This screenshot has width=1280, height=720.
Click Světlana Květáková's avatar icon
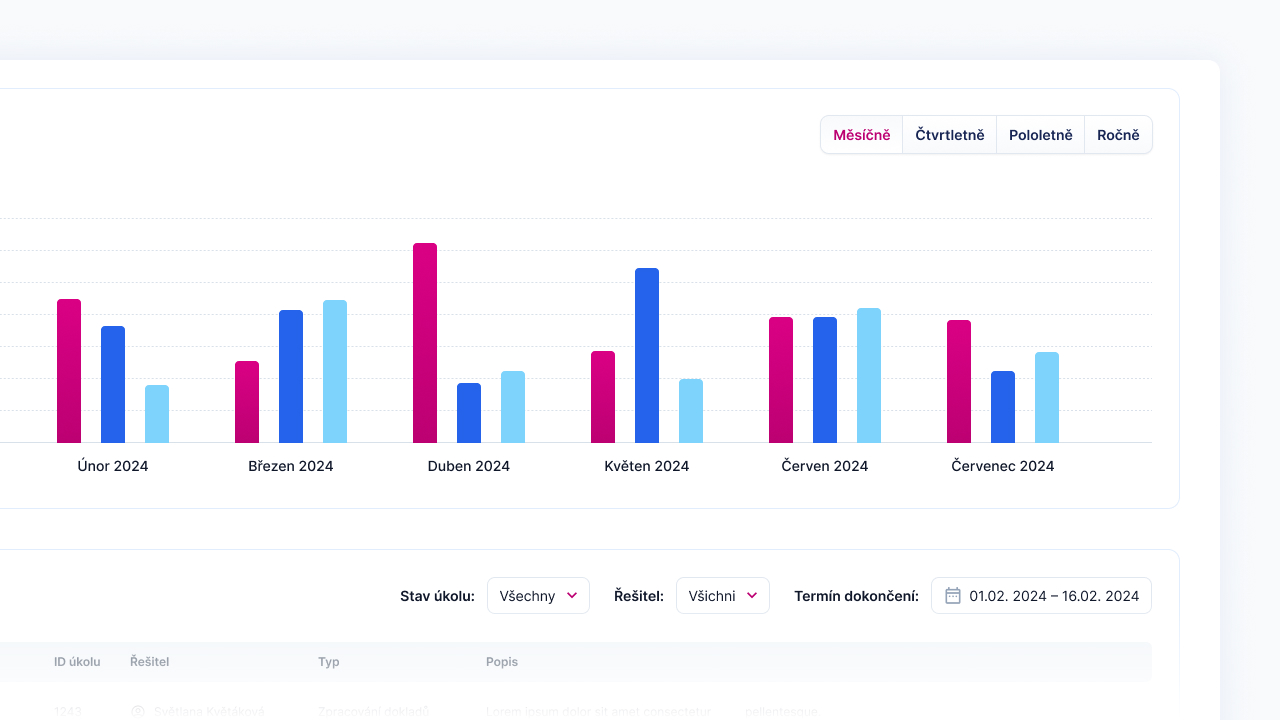(137, 711)
